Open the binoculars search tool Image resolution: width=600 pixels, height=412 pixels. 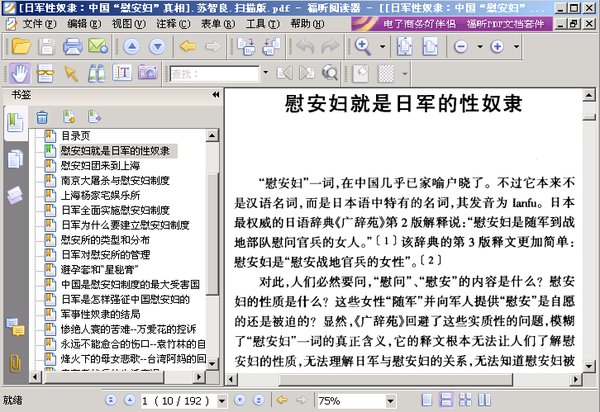coord(96,73)
